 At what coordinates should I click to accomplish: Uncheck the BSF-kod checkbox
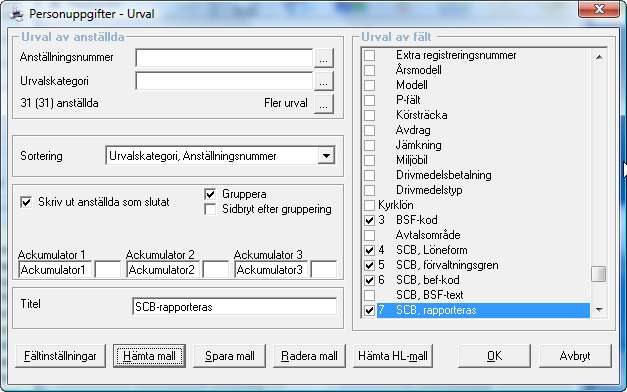[x=369, y=220]
